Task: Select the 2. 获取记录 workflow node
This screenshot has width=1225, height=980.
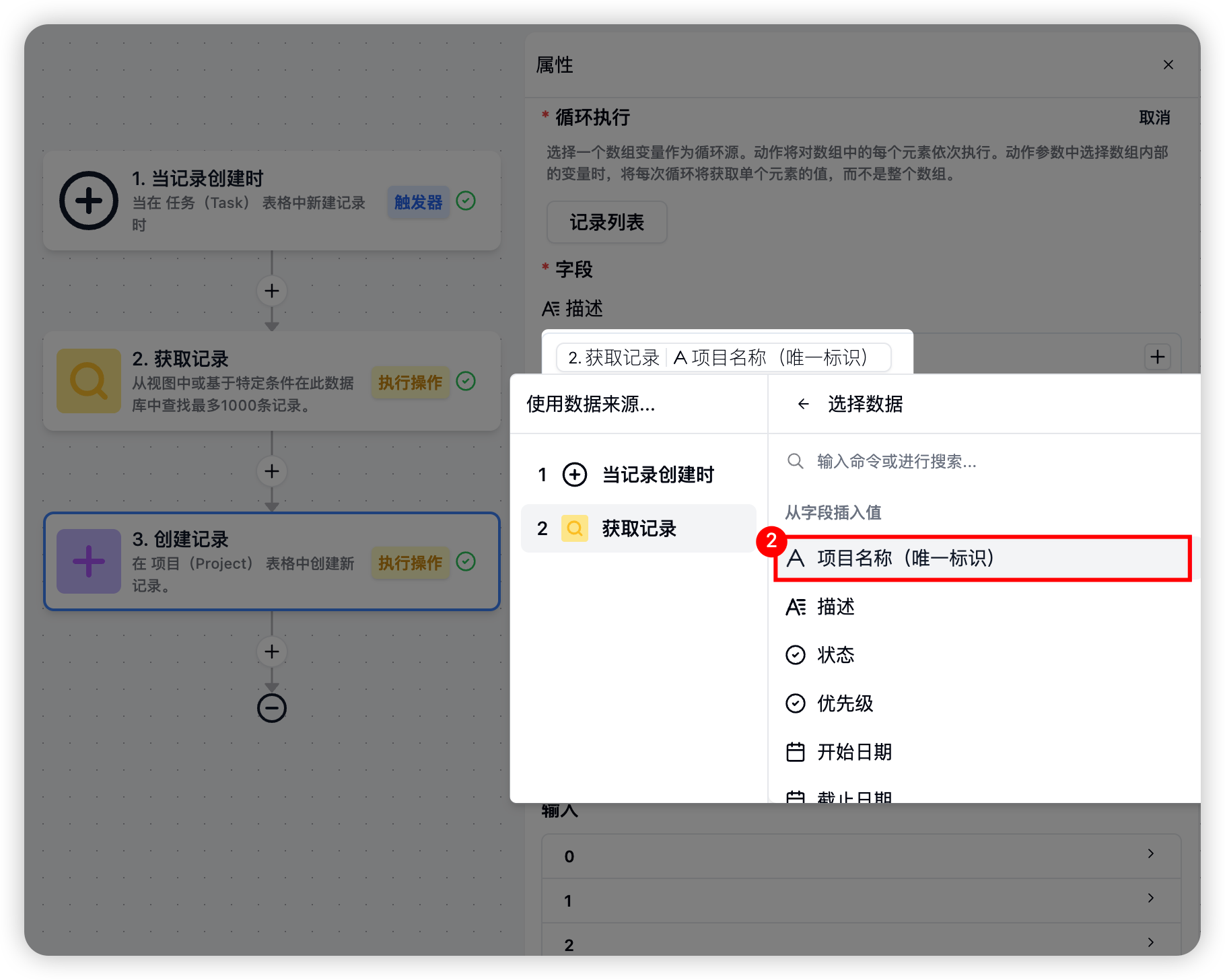Action: pyautogui.click(x=272, y=381)
